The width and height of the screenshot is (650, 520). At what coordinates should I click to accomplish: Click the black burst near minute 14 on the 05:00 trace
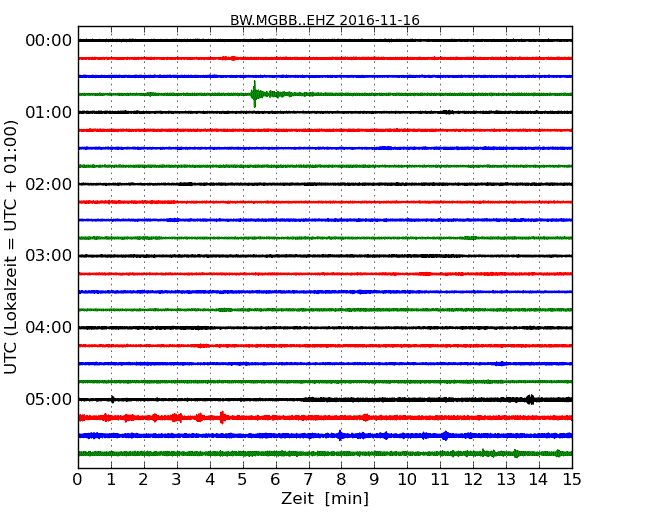point(530,400)
